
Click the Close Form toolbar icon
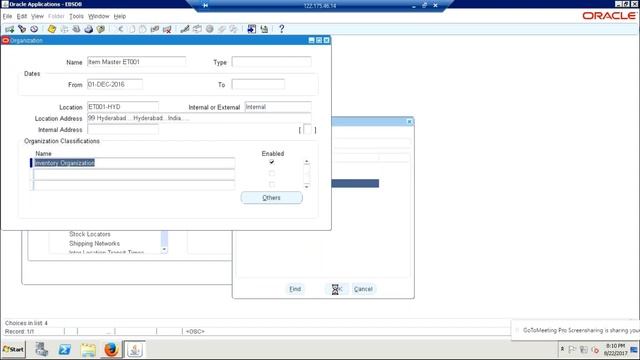coord(101,29)
